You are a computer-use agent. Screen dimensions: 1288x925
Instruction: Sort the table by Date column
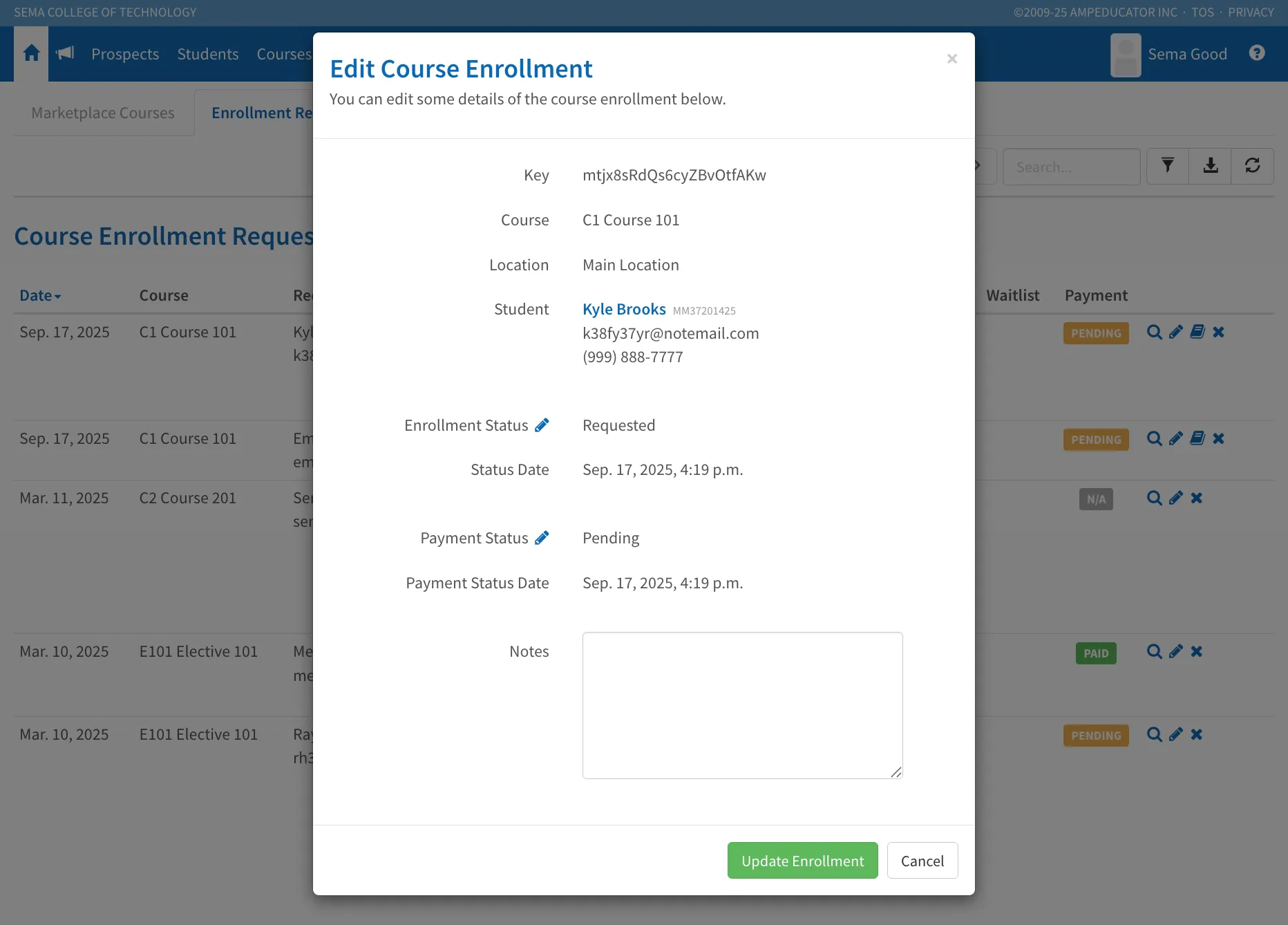click(x=40, y=295)
